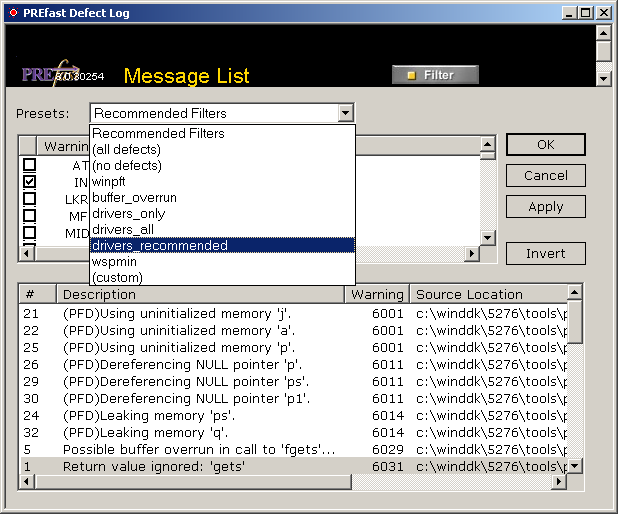The height and width of the screenshot is (514, 618).
Task: Sort by Source Location column header
Action: coord(489,294)
